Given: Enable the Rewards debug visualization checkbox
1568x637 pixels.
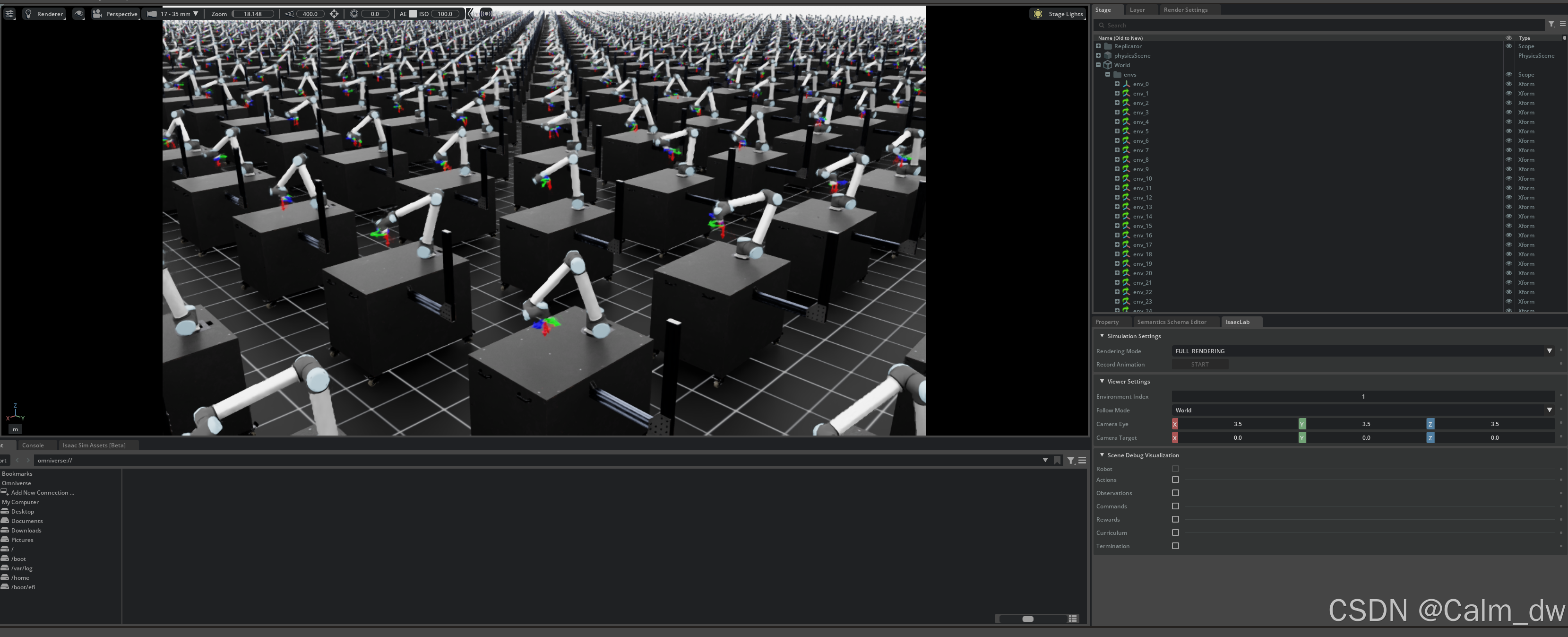Looking at the screenshot, I should (x=1175, y=519).
